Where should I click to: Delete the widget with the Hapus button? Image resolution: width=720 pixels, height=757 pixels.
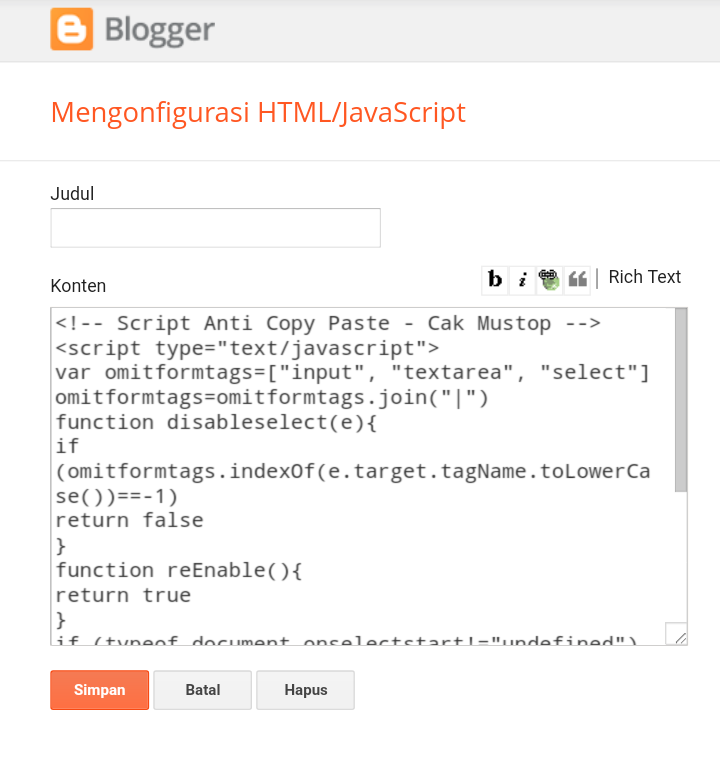[305, 690]
